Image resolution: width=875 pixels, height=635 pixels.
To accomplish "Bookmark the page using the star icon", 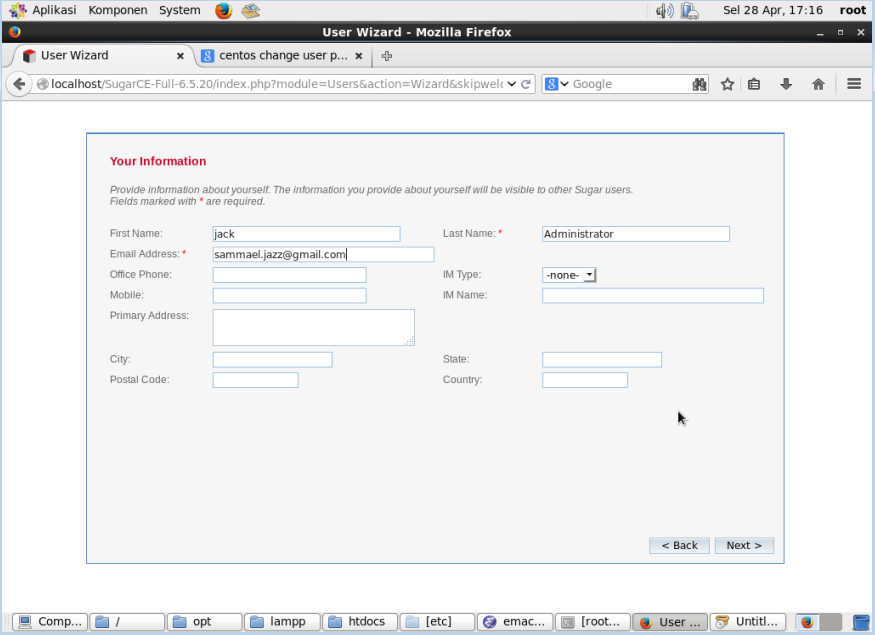I will 727,84.
